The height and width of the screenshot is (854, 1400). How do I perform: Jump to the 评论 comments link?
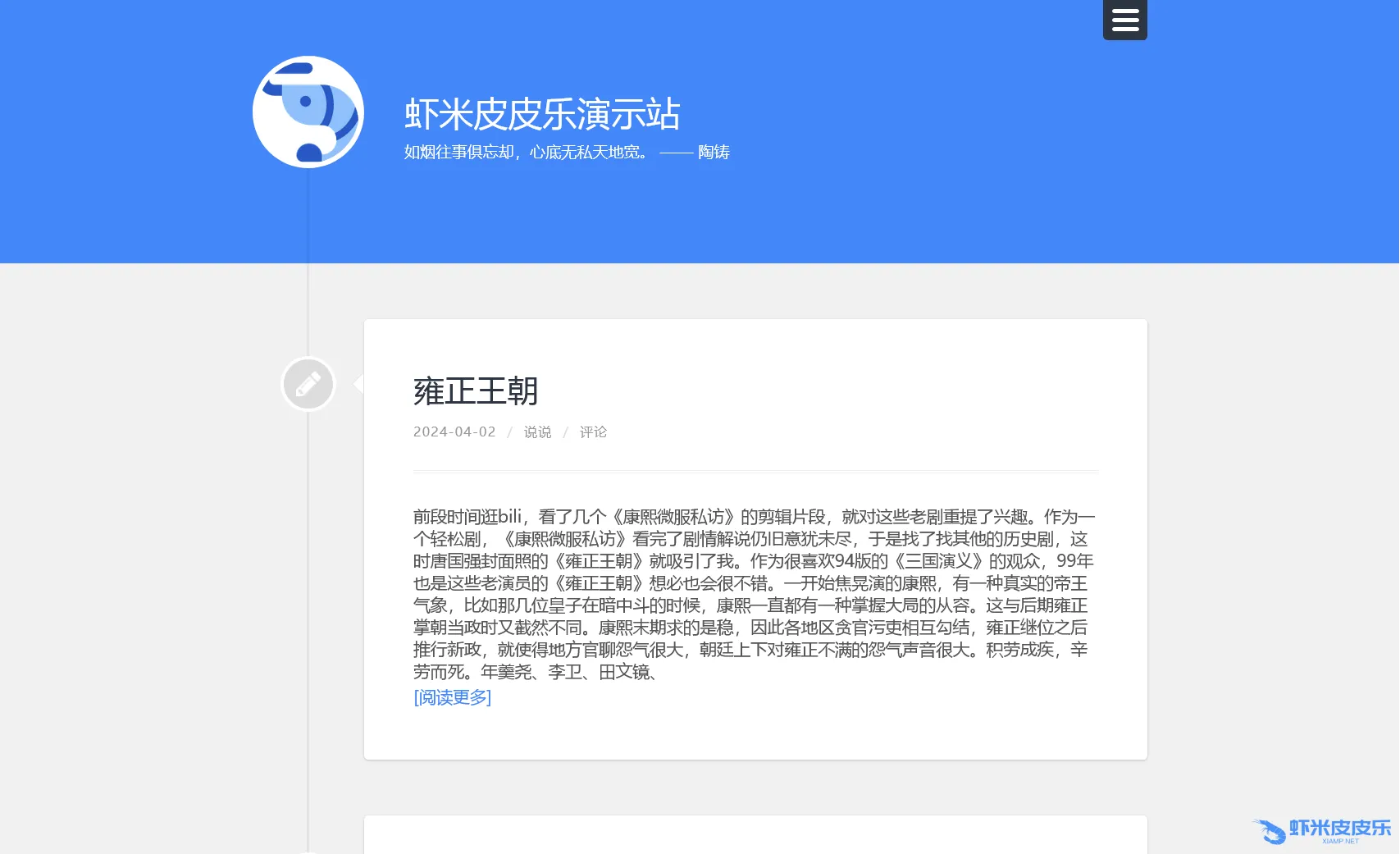593,432
